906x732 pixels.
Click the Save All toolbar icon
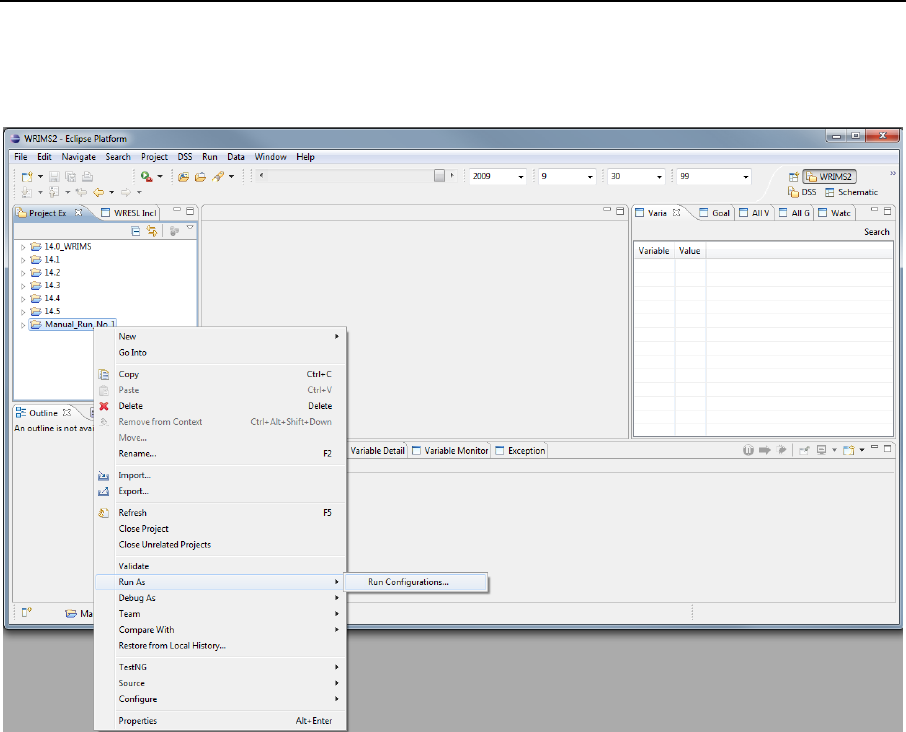[x=70, y=177]
